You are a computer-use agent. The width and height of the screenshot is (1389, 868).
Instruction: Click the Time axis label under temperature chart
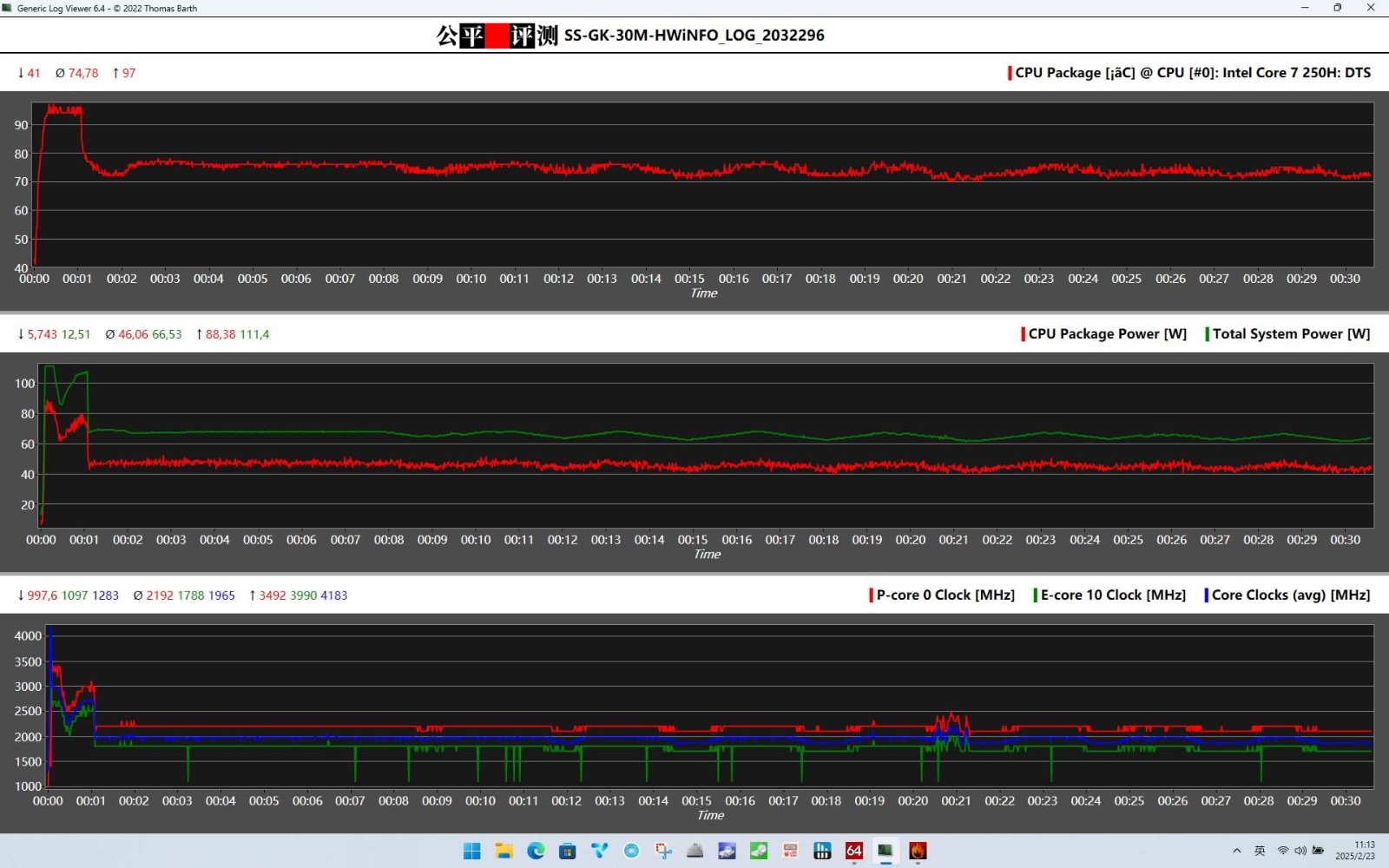tap(704, 293)
